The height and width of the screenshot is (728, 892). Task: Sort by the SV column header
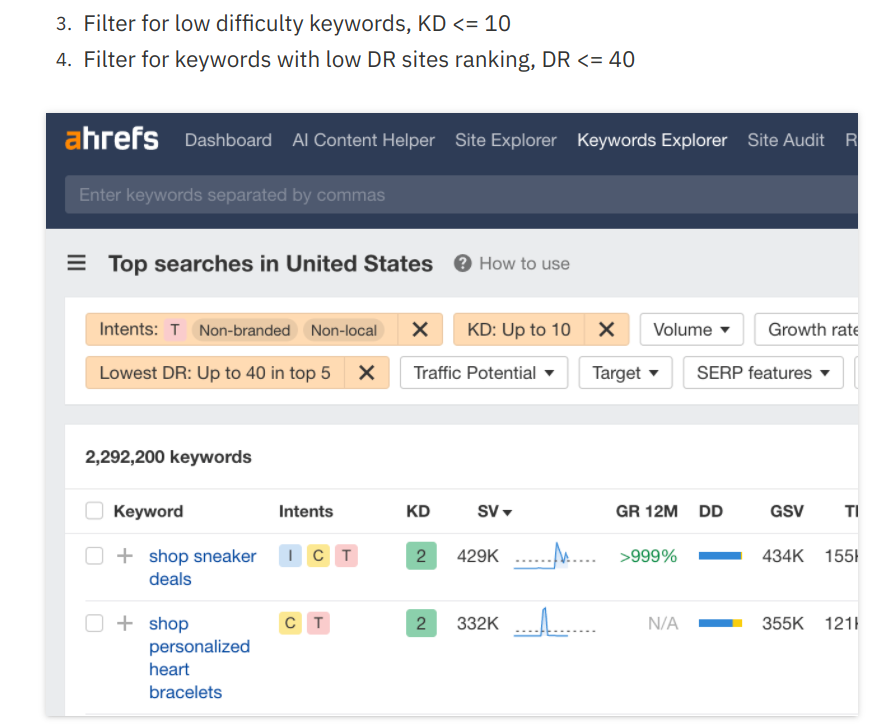(494, 511)
